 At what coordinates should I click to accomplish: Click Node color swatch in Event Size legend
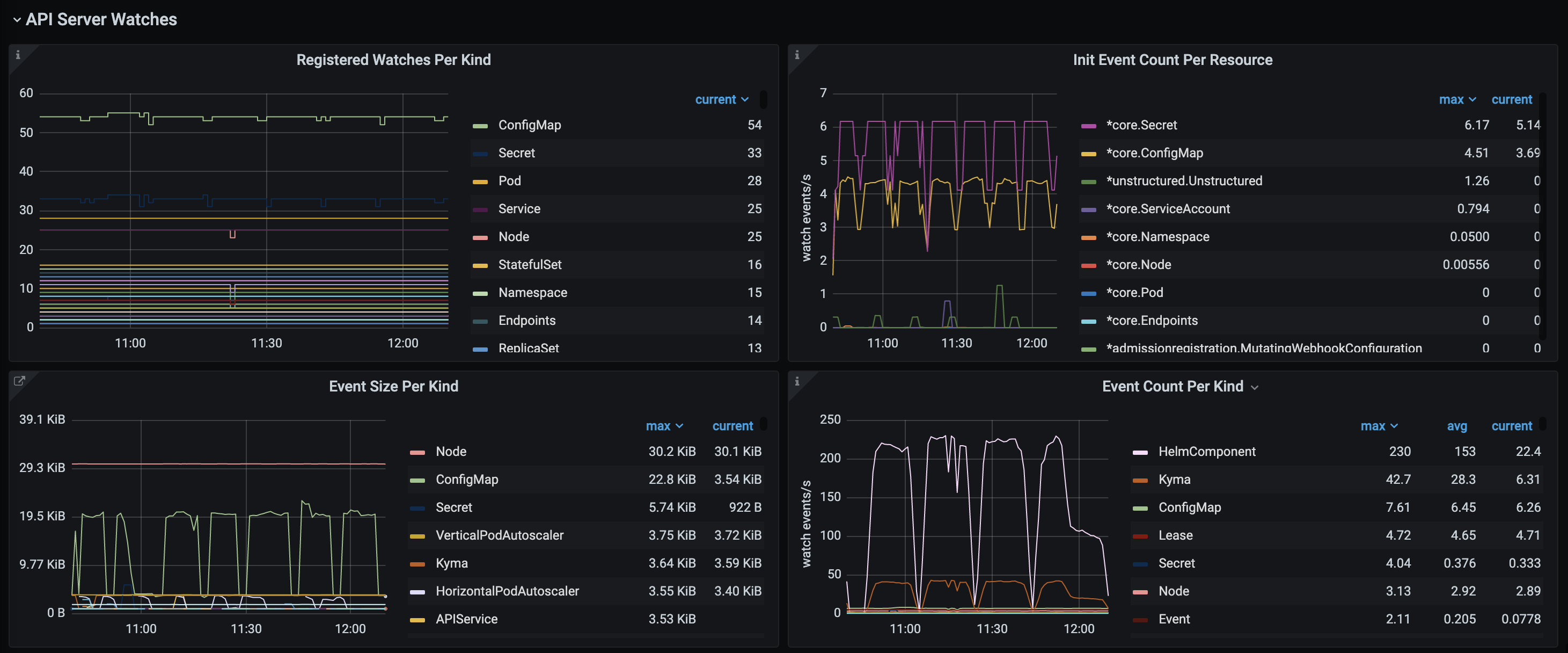point(417,452)
